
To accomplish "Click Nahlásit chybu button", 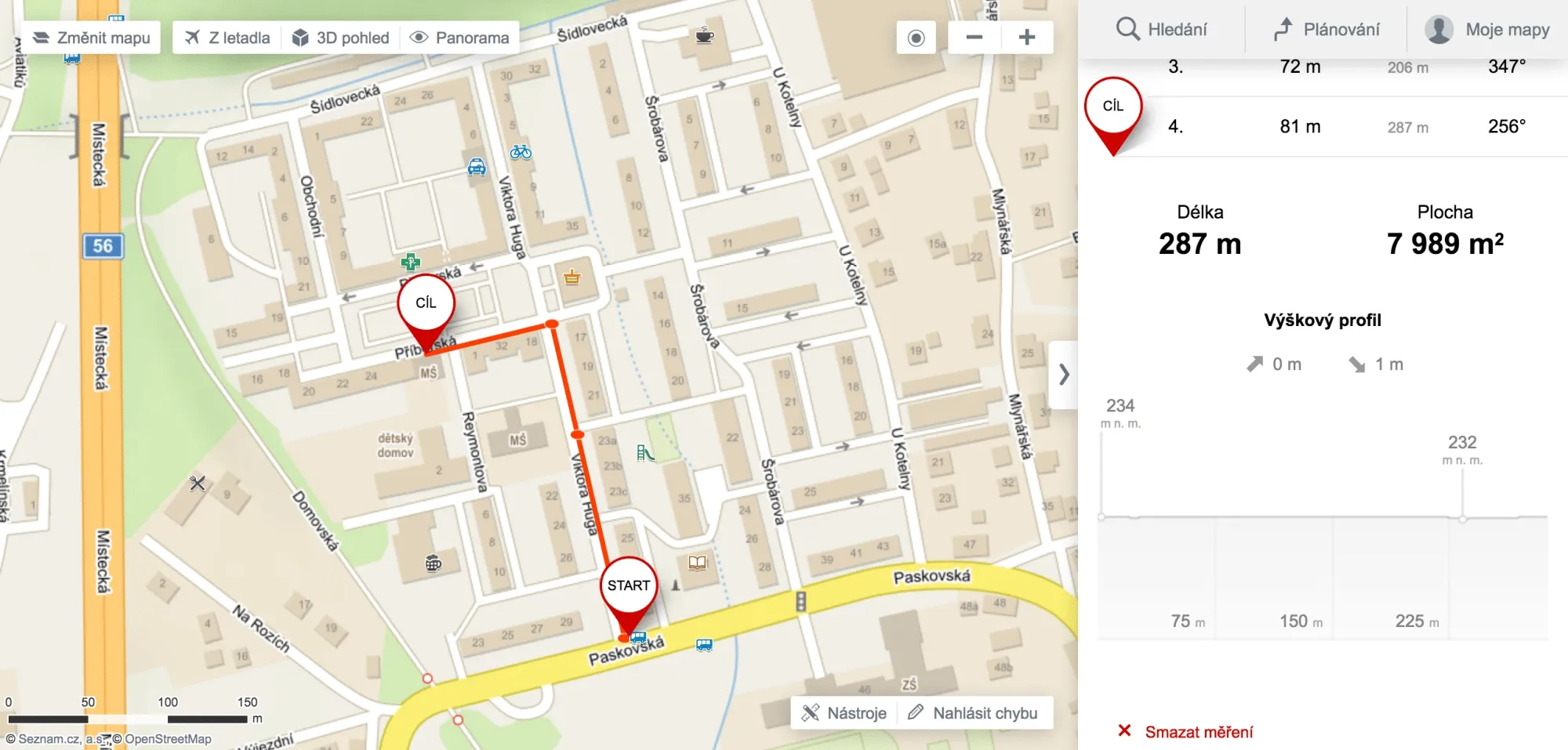I will (973, 713).
